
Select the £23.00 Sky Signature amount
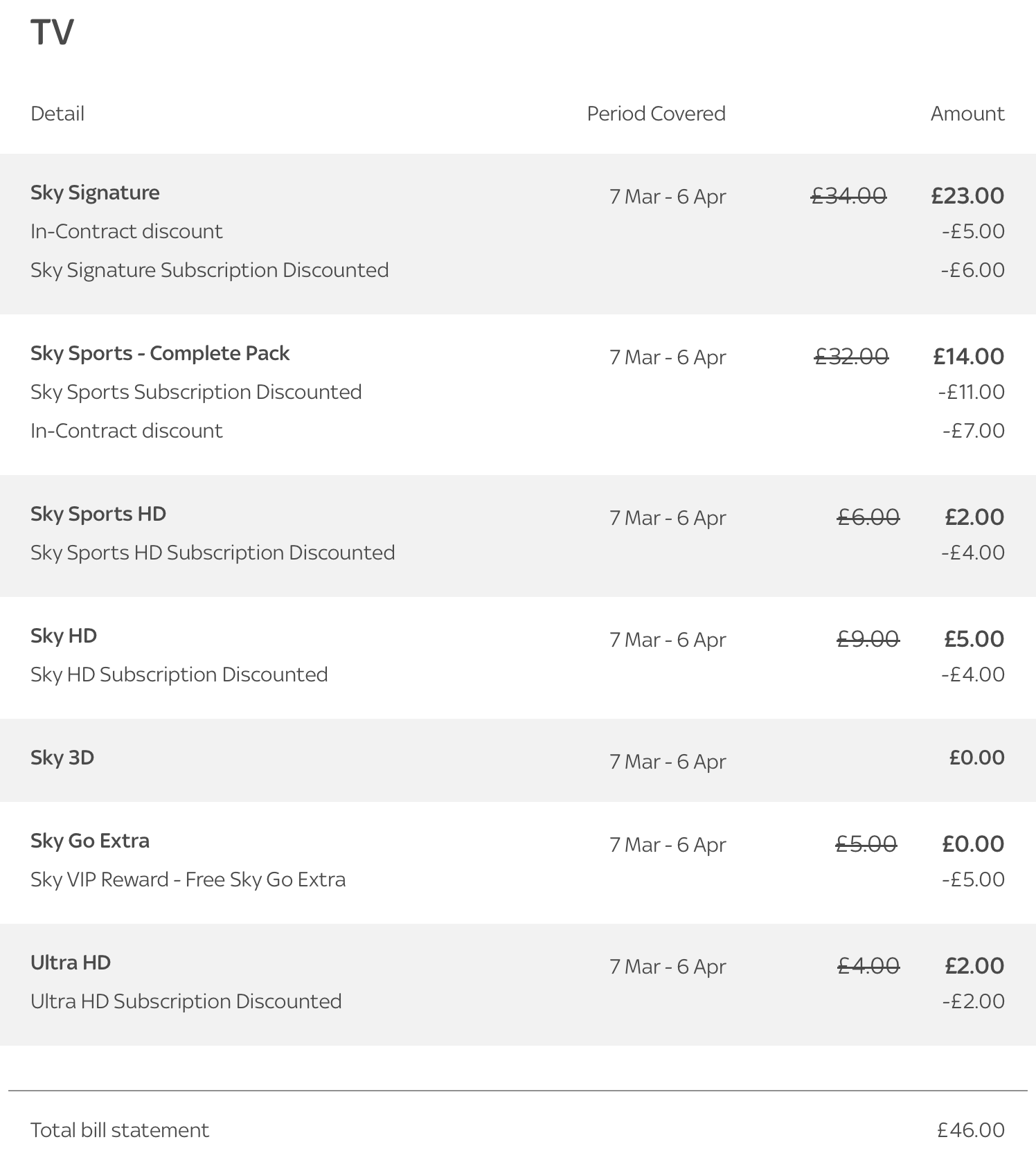pyautogui.click(x=967, y=196)
